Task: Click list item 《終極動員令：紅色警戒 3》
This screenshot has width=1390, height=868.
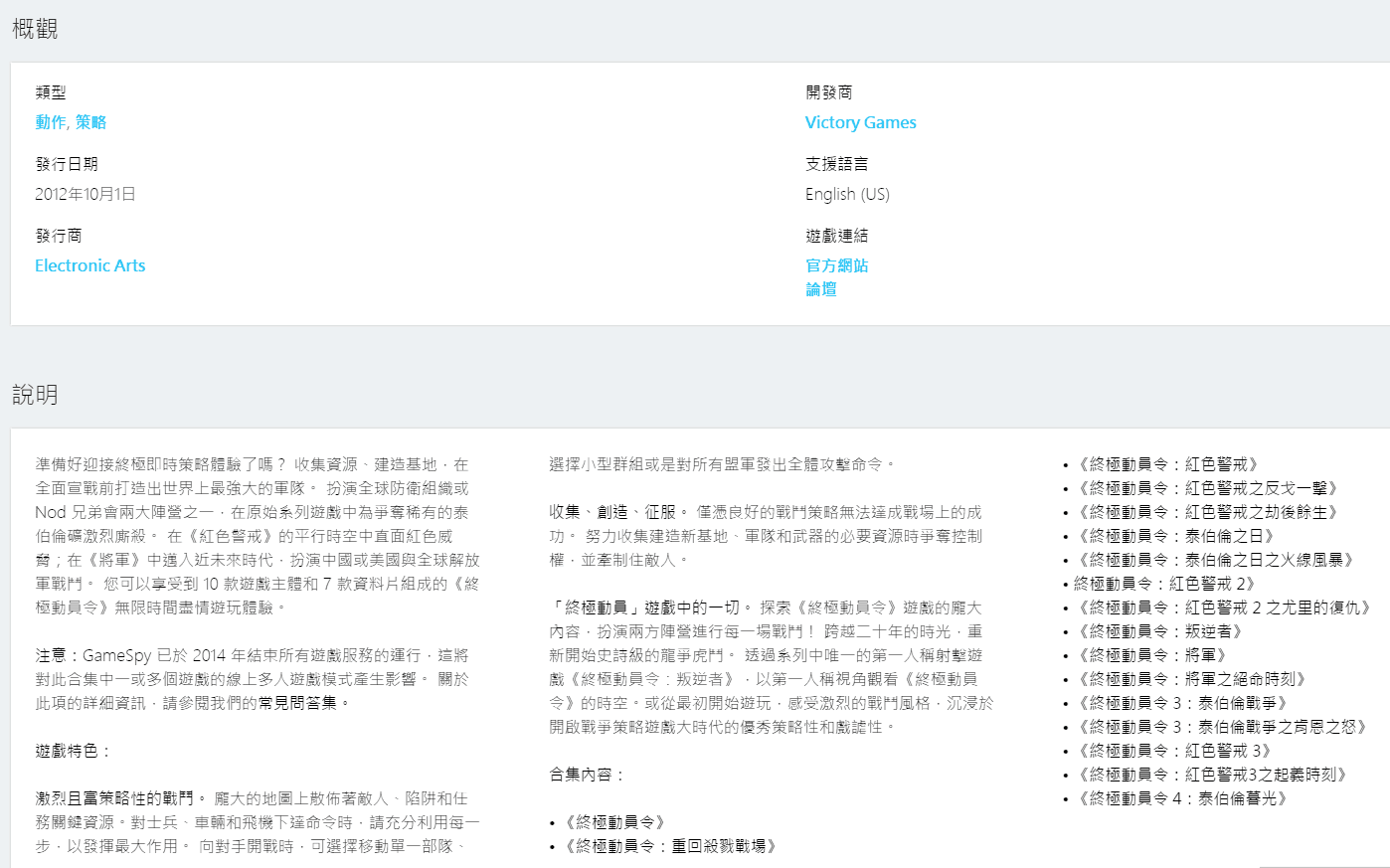Action: [1174, 751]
